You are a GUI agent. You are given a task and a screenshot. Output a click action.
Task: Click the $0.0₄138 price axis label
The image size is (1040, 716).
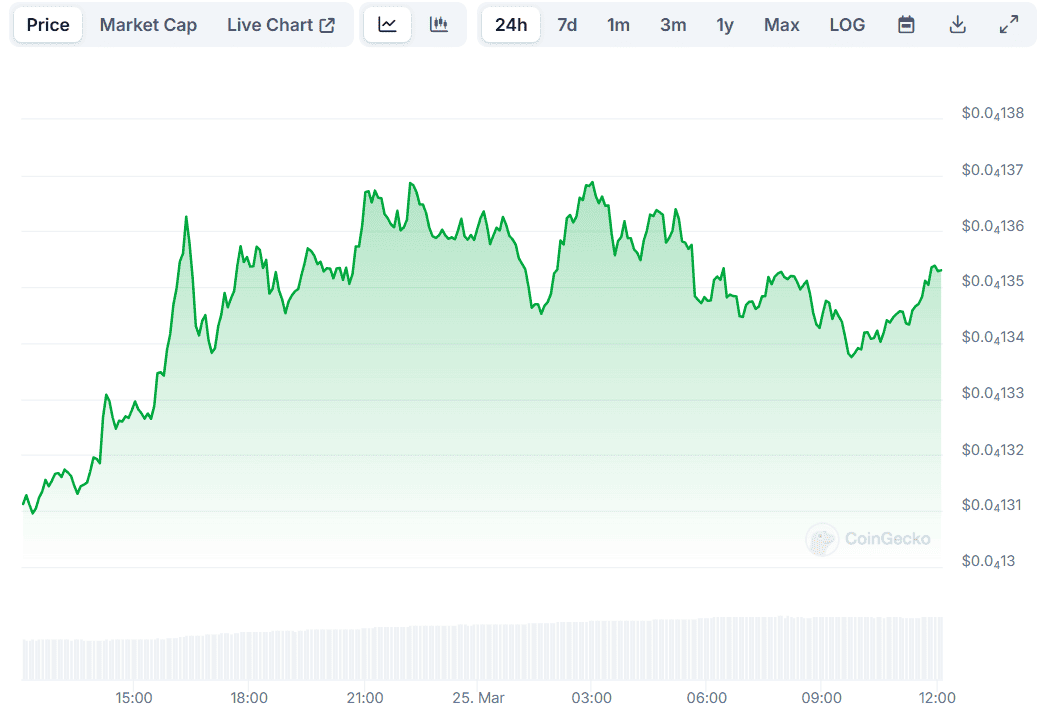point(993,113)
